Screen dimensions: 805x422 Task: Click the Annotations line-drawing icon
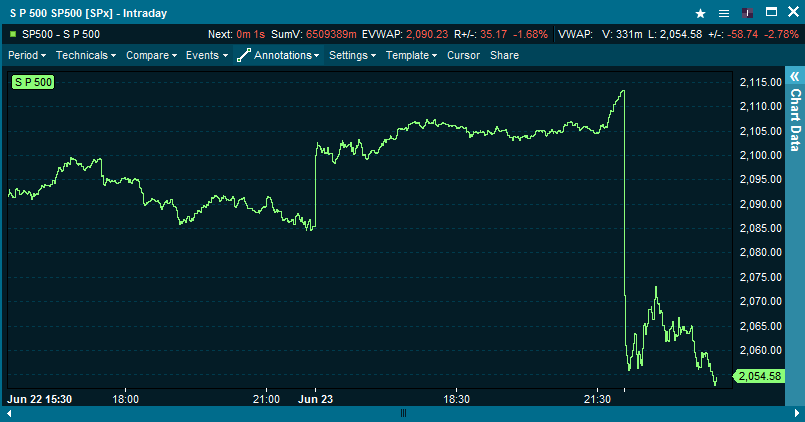(243, 55)
